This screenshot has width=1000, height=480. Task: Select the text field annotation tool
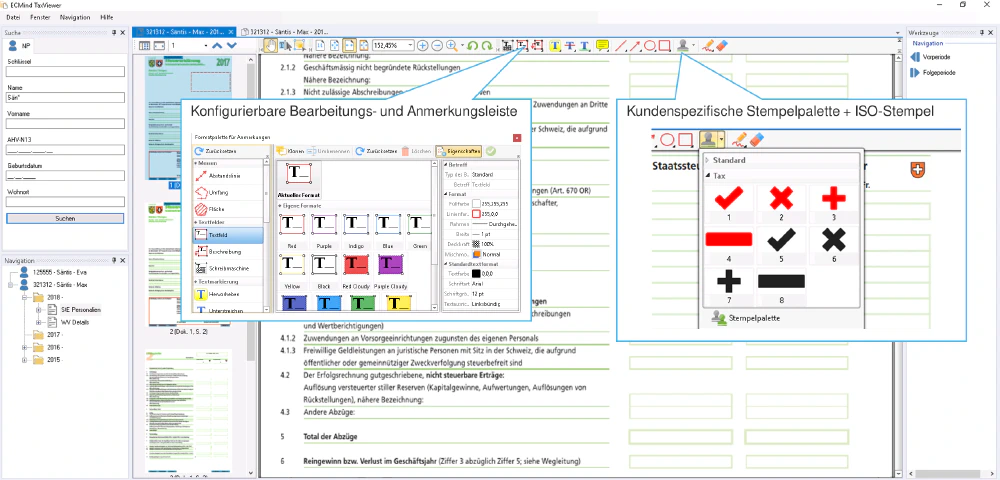[522, 45]
